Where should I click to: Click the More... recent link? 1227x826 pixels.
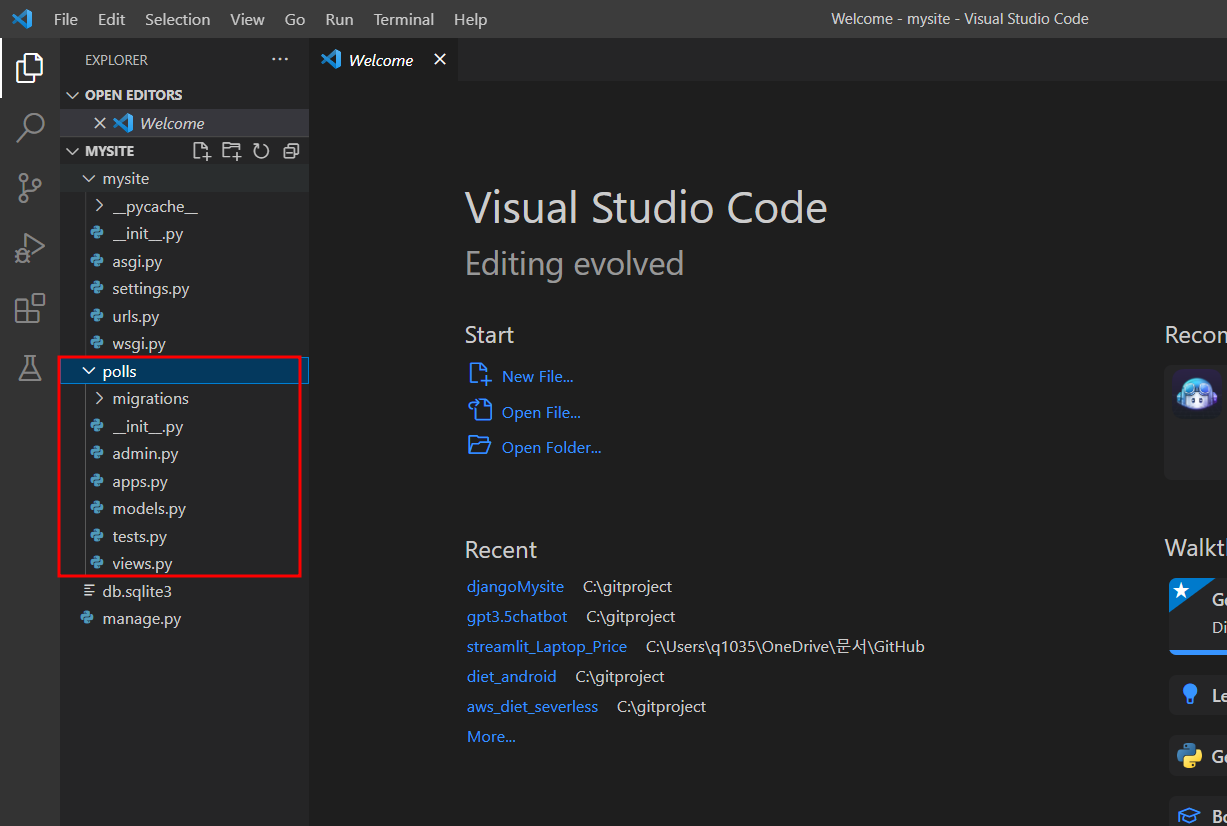coord(491,736)
